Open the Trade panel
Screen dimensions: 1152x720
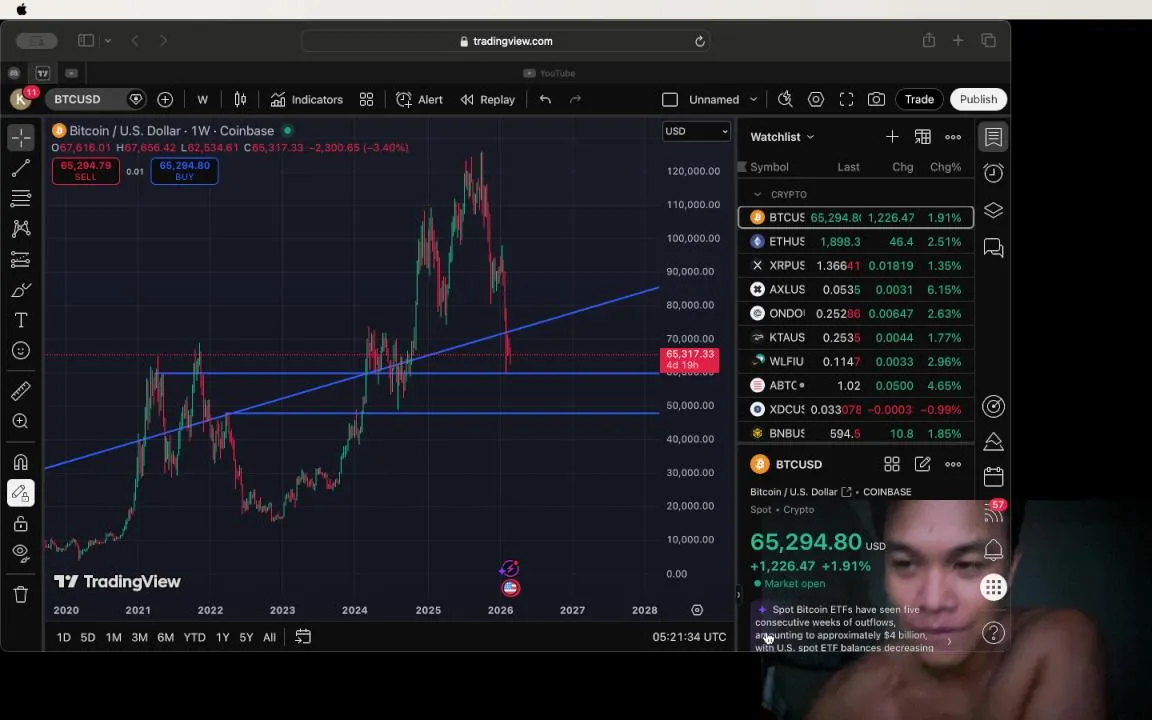point(919,99)
